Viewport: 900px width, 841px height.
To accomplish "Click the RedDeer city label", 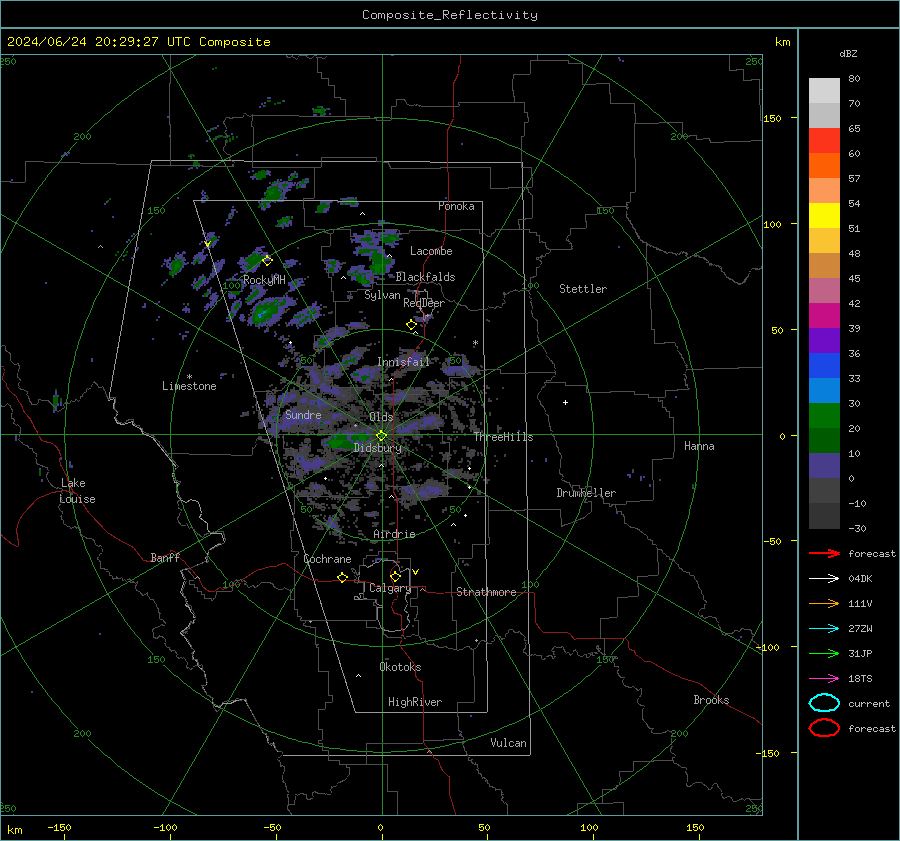I will coord(424,303).
